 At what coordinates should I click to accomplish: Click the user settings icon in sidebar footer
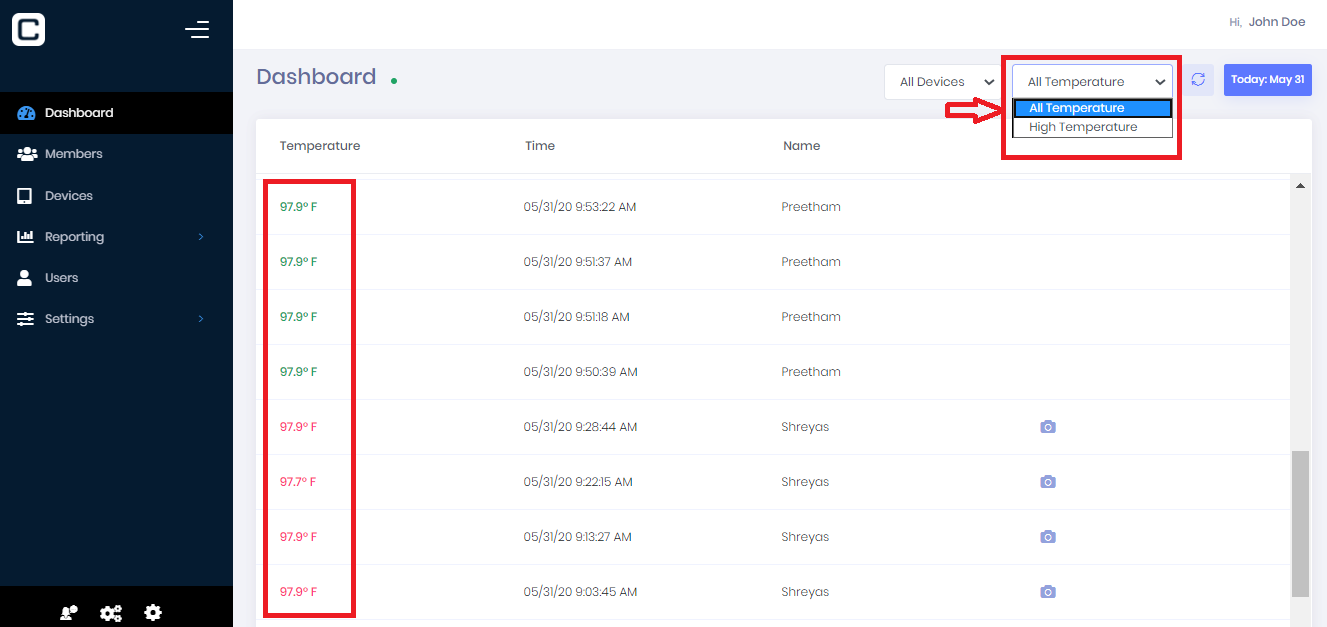point(69,613)
